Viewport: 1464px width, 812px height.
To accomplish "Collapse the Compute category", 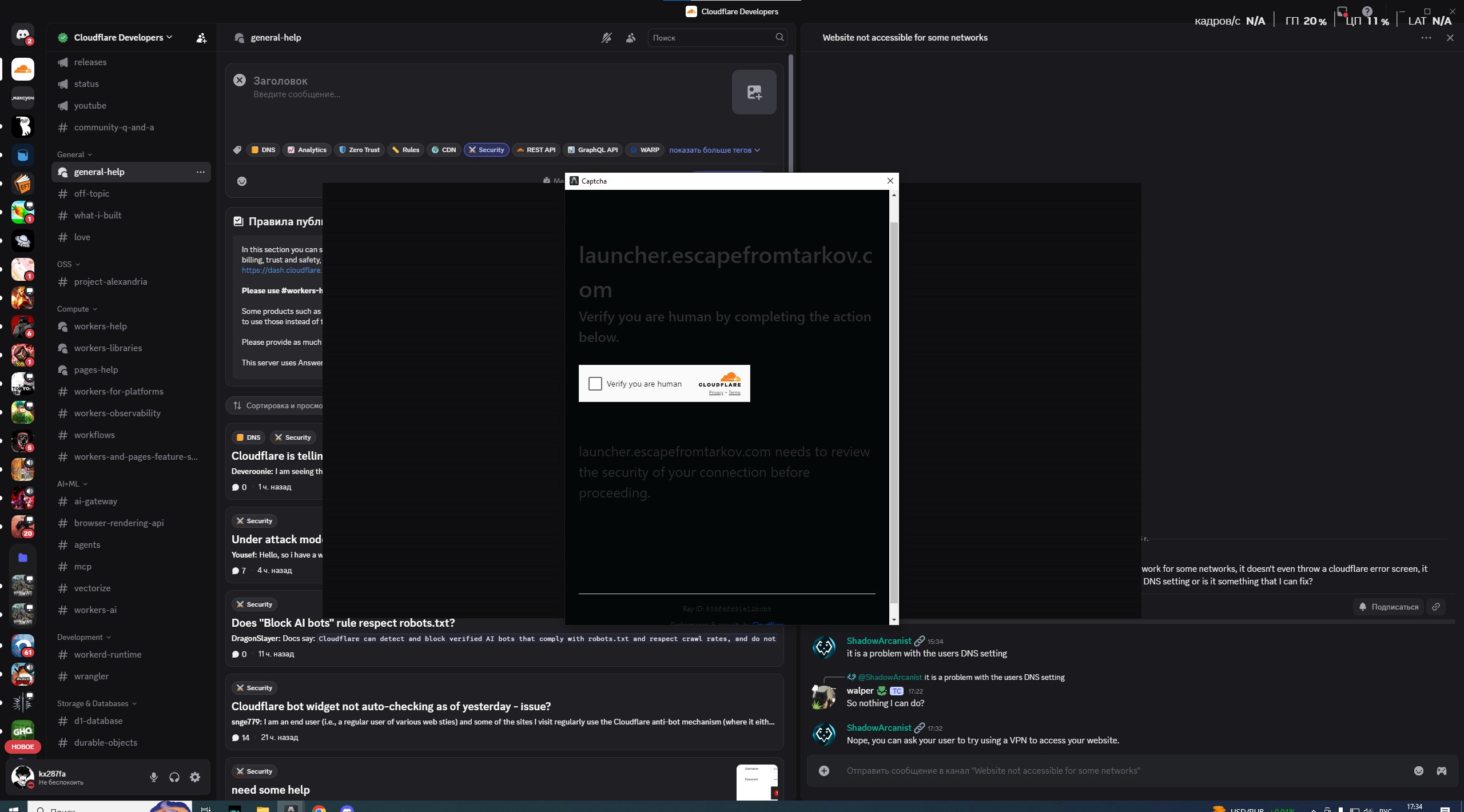I will point(77,309).
